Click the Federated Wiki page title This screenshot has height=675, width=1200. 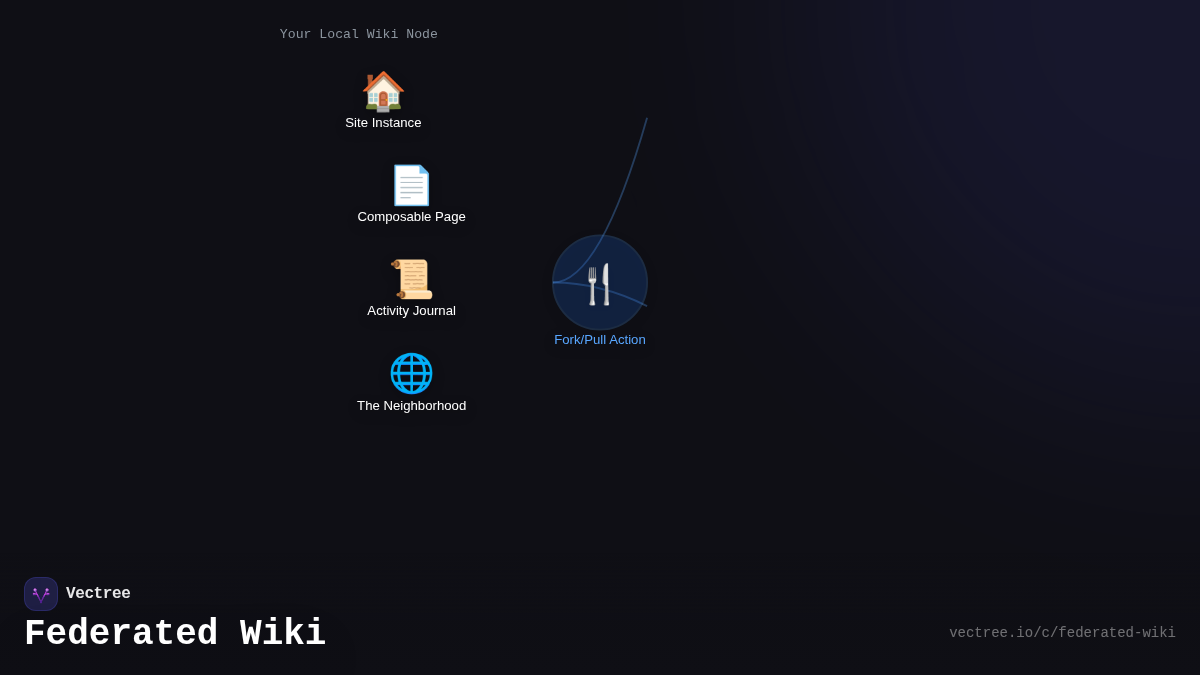pos(175,632)
